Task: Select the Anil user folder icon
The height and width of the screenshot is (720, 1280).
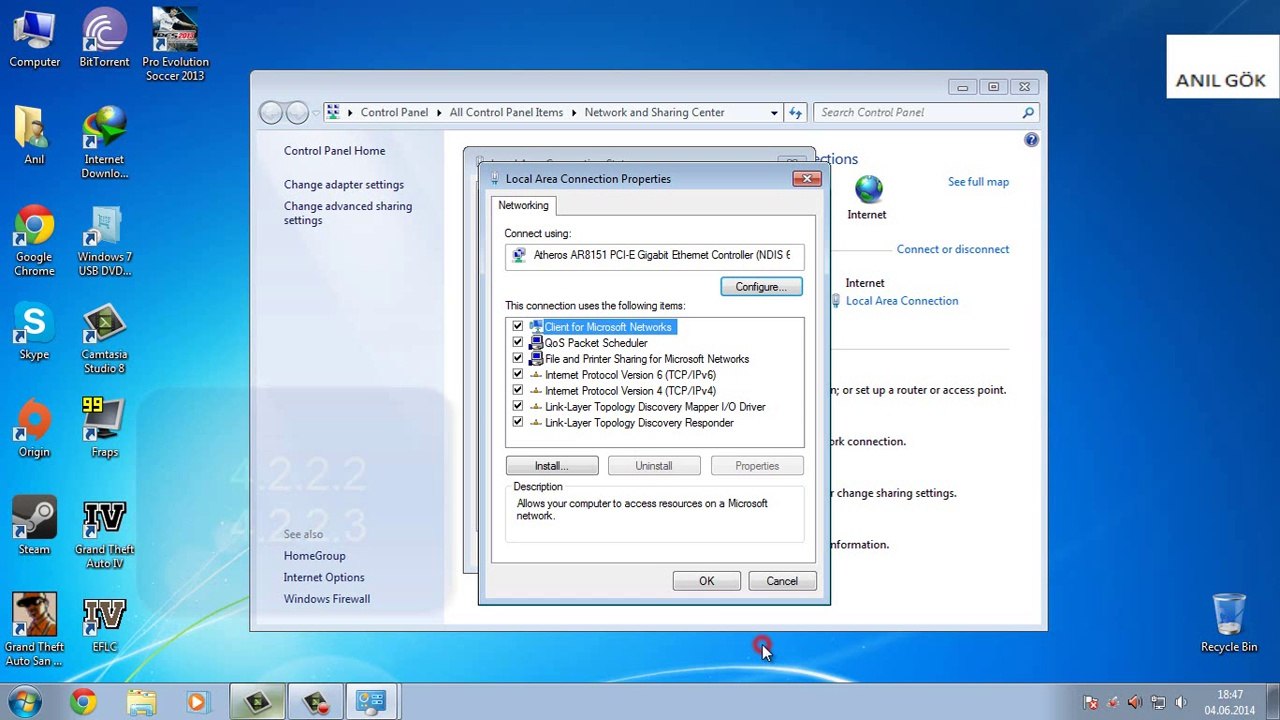Action: coord(34,136)
